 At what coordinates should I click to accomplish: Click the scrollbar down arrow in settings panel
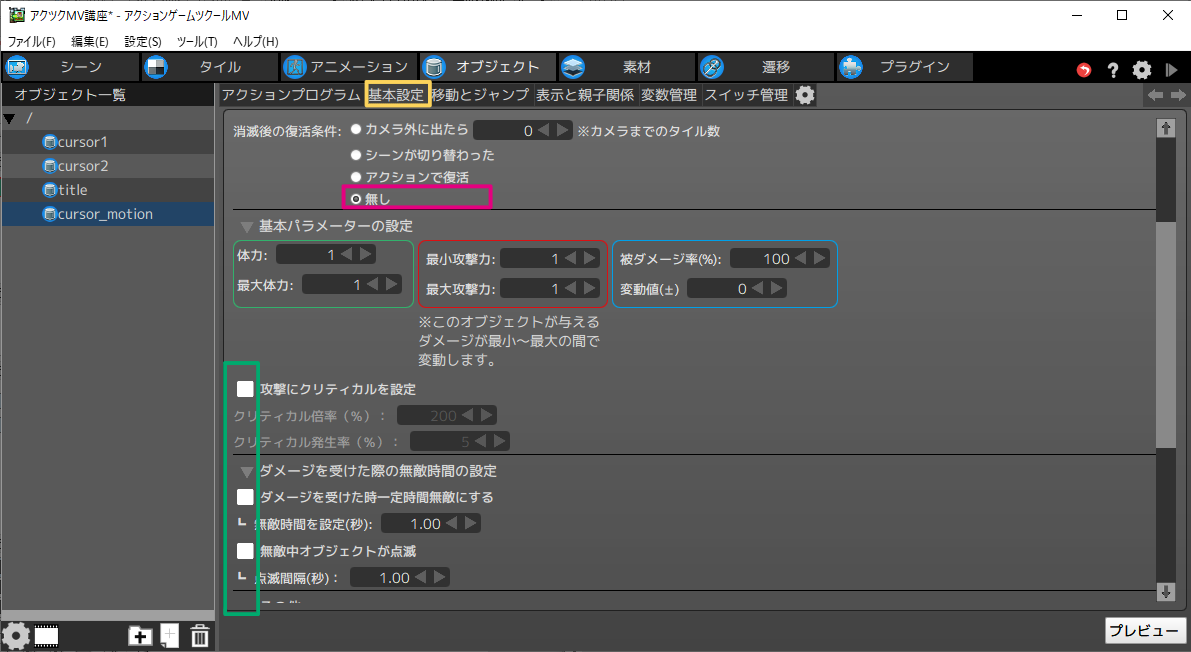tap(1165, 592)
